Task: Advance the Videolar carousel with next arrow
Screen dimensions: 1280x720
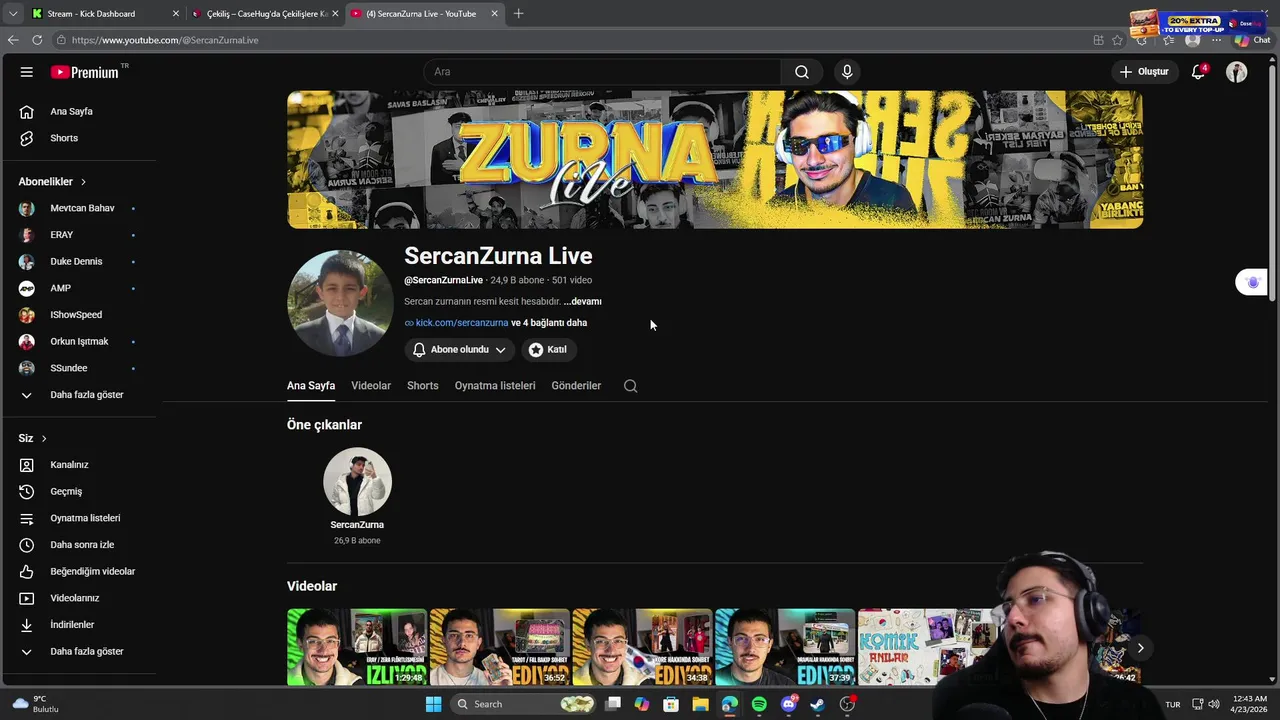Action: (1140, 648)
